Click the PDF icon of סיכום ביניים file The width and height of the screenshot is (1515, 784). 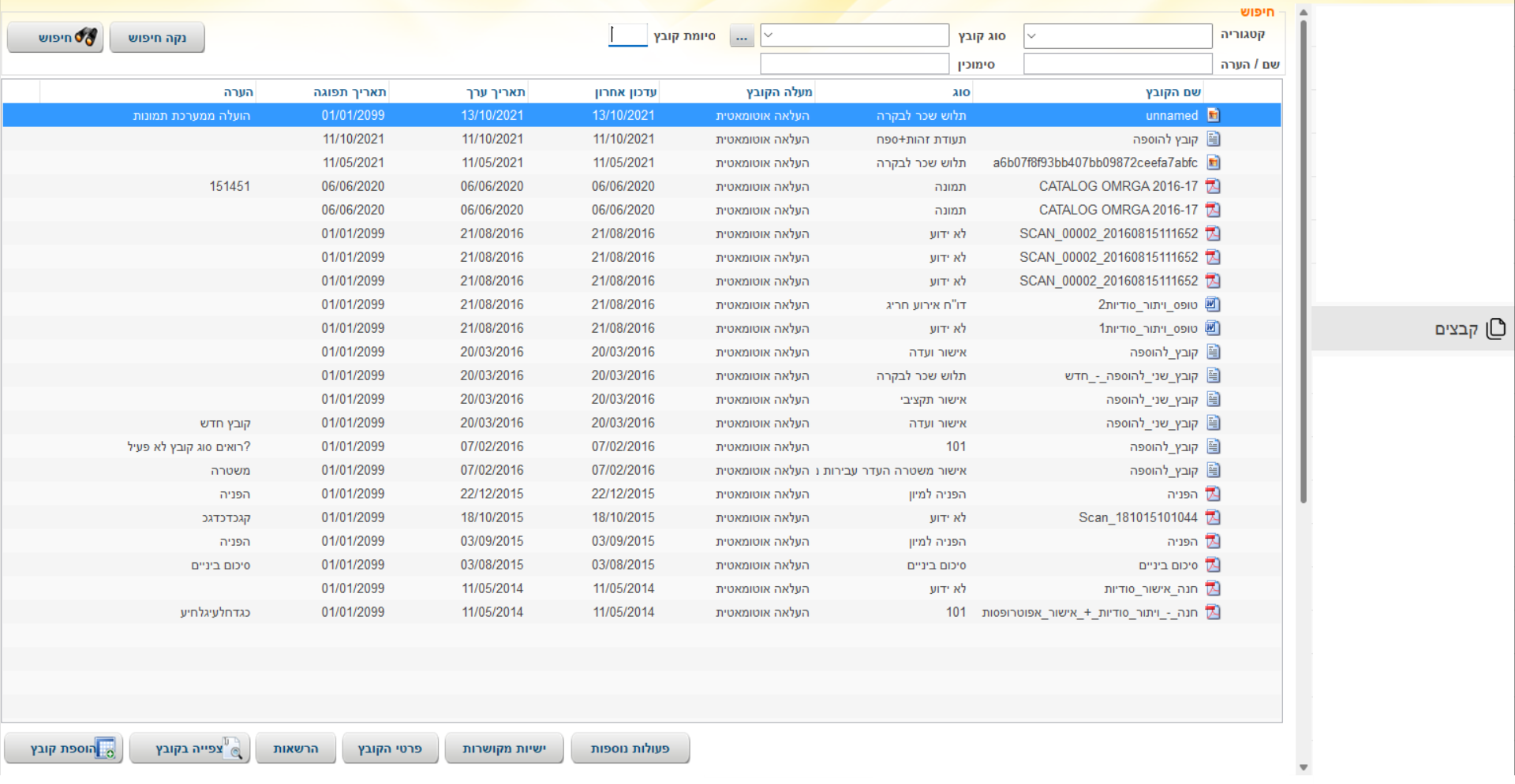coord(1213,565)
